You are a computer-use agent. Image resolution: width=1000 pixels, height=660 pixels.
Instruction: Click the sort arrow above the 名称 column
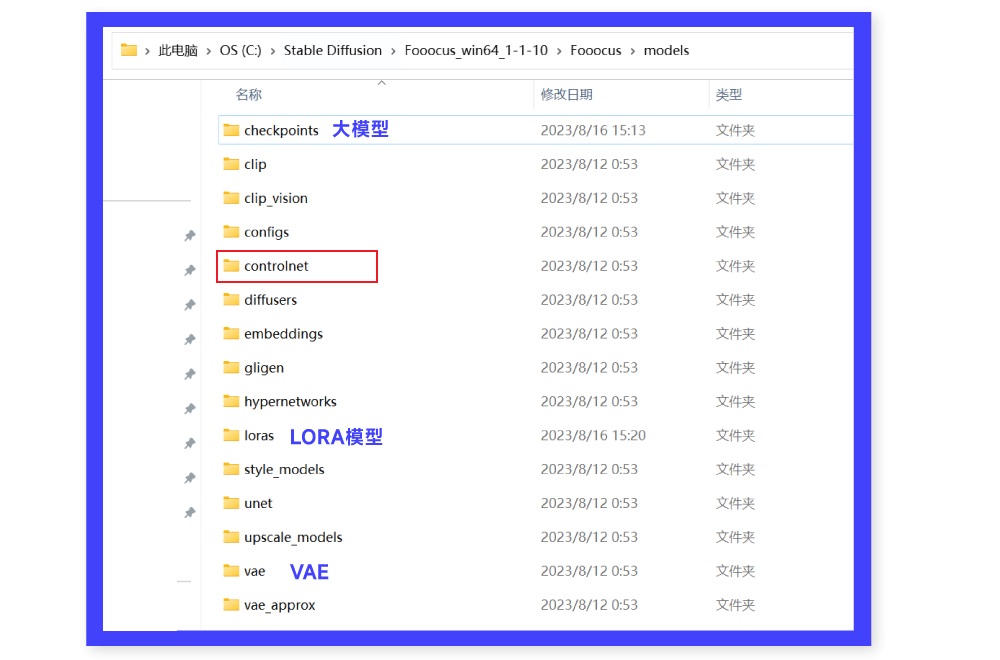[x=381, y=83]
